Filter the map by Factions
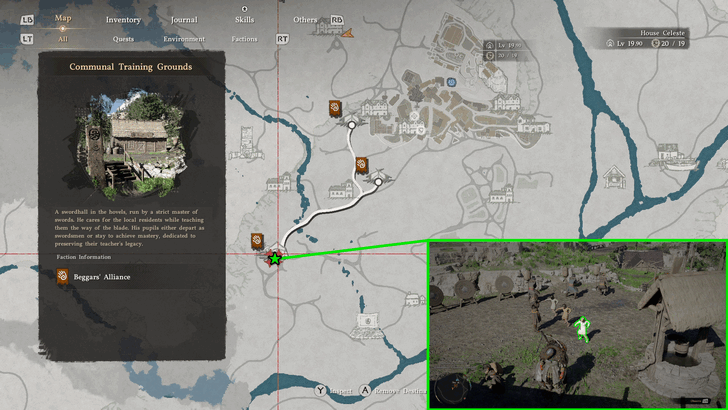This screenshot has height=410, width=728. [244, 39]
